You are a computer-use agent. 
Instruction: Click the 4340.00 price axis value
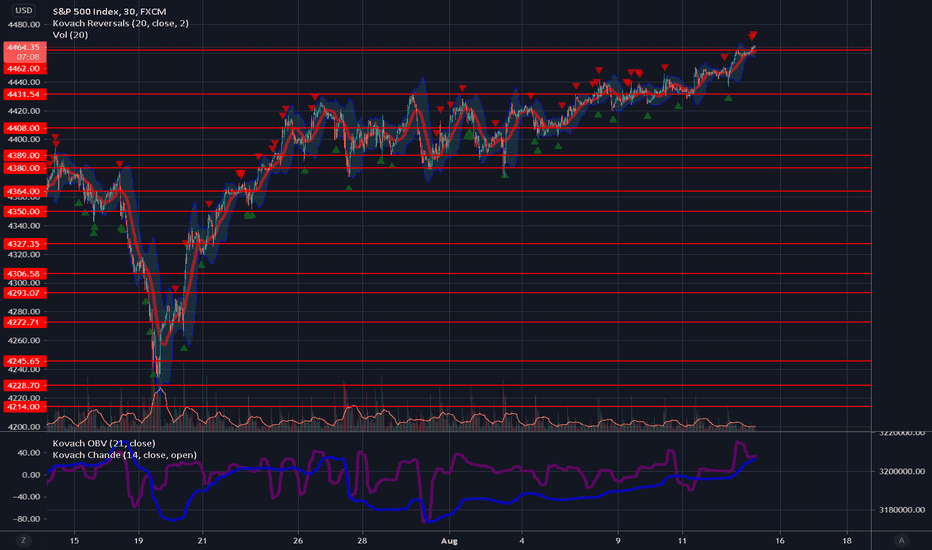(x=24, y=225)
